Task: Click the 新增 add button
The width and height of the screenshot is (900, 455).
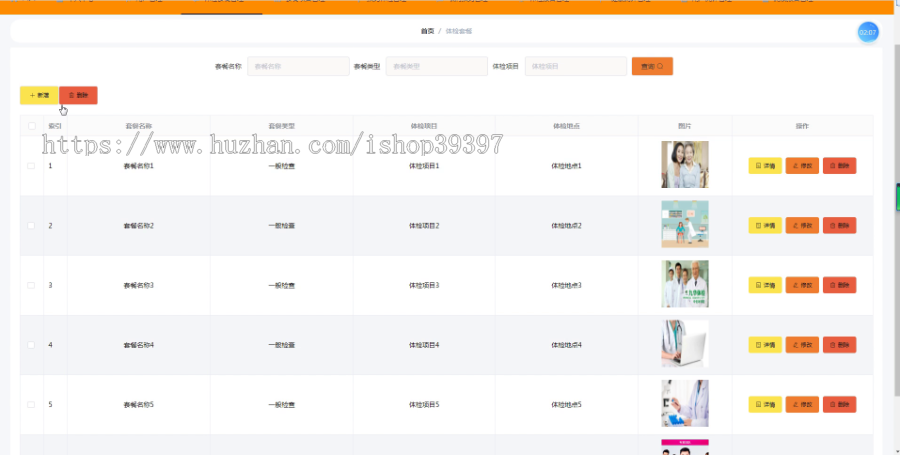Action: (x=39, y=95)
